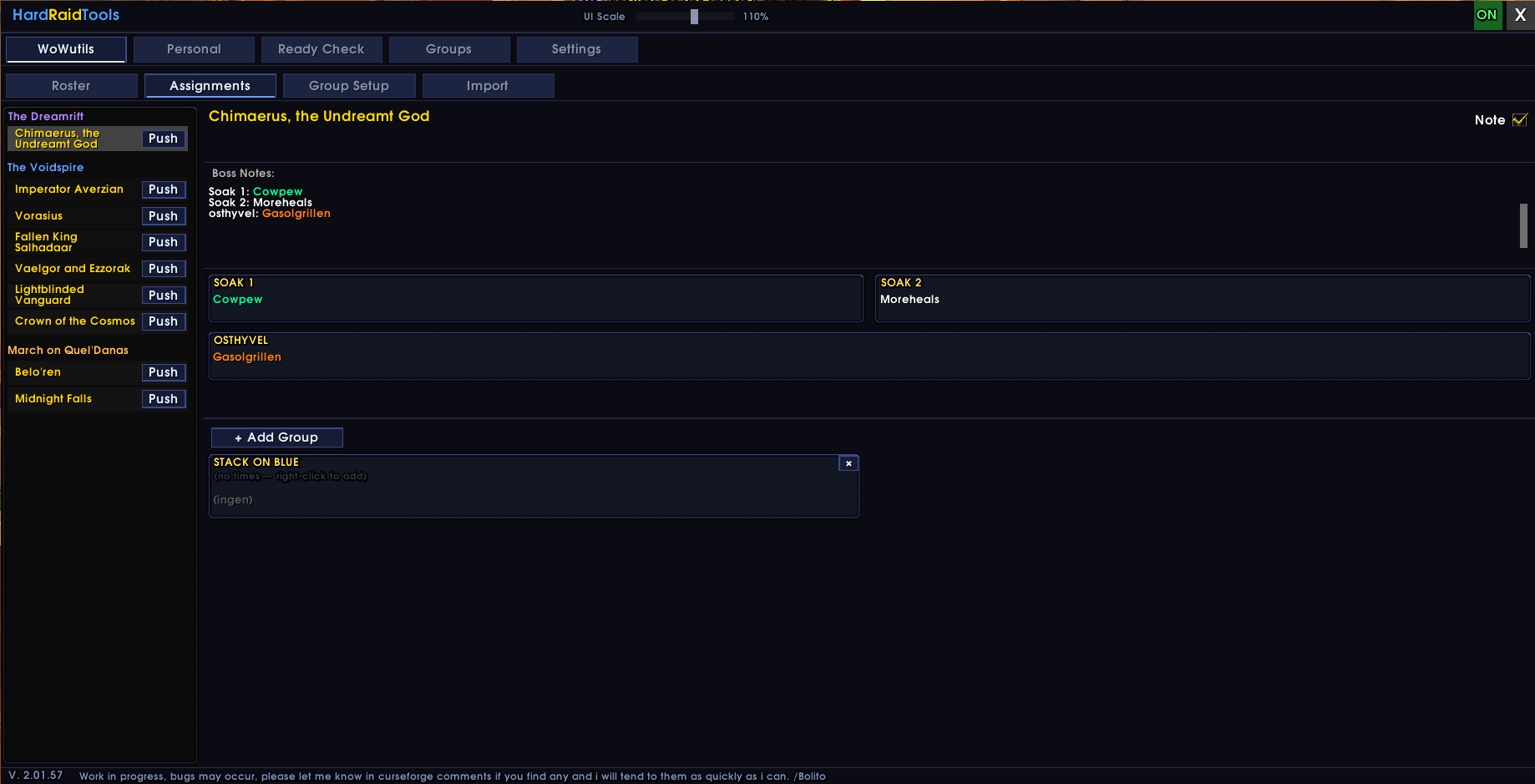
Task: Click the Add Group button
Action: coord(276,438)
